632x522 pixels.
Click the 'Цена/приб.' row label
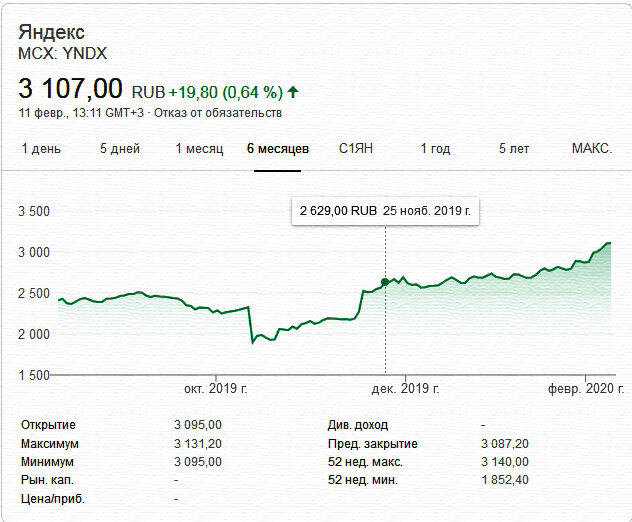coord(53,499)
